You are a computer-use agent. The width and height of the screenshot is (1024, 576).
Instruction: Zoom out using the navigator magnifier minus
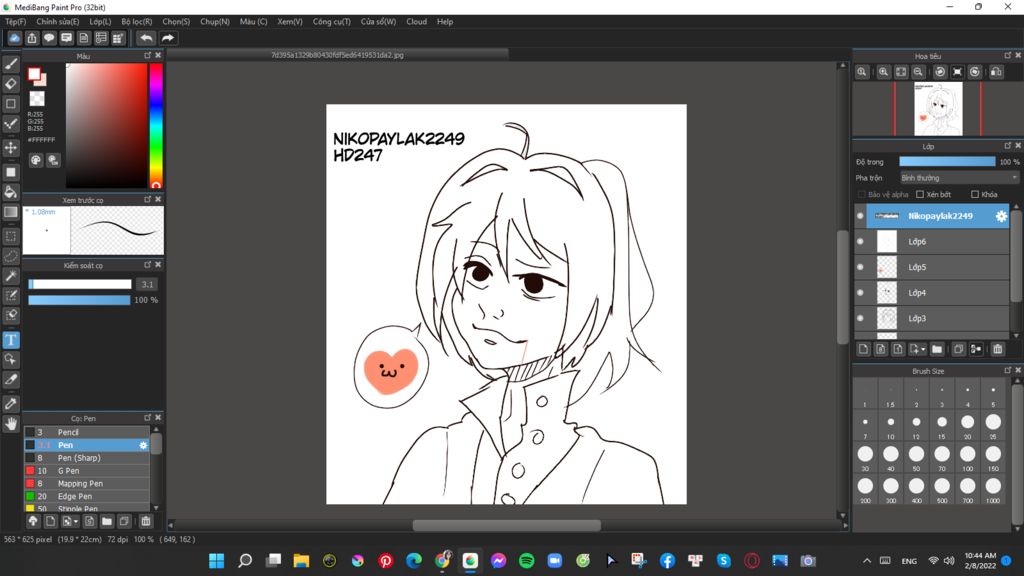pyautogui.click(x=918, y=72)
